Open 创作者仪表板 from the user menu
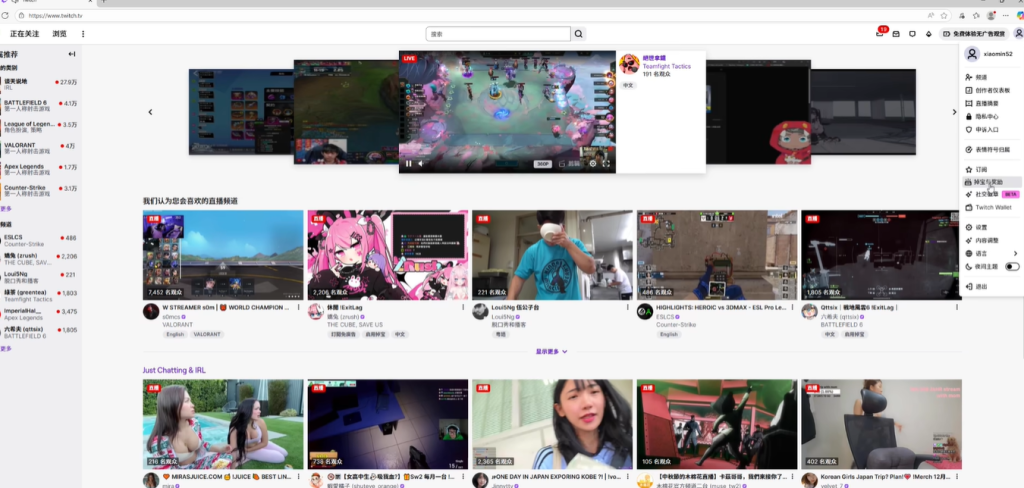 click(994, 90)
